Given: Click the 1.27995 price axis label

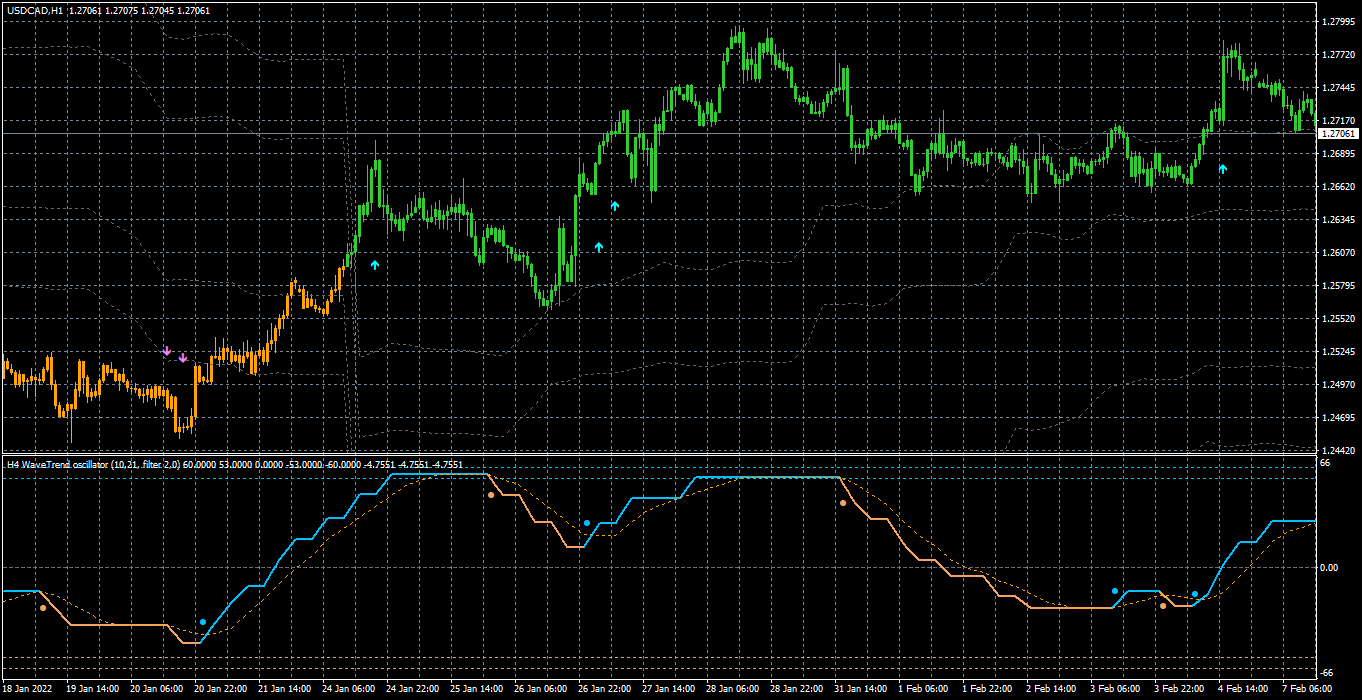Looking at the screenshot, I should 1337,21.
